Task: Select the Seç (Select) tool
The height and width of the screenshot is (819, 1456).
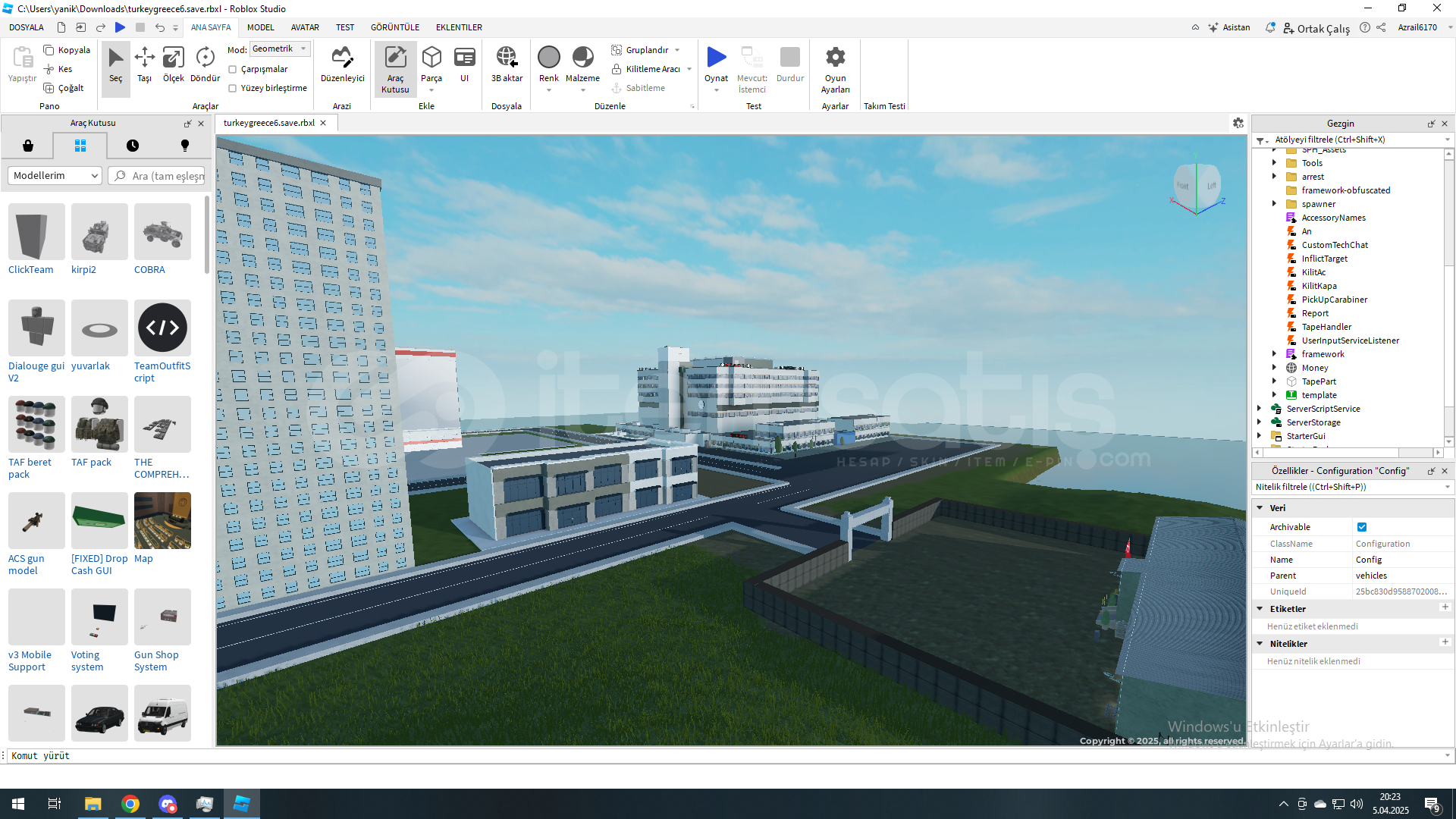Action: click(115, 65)
